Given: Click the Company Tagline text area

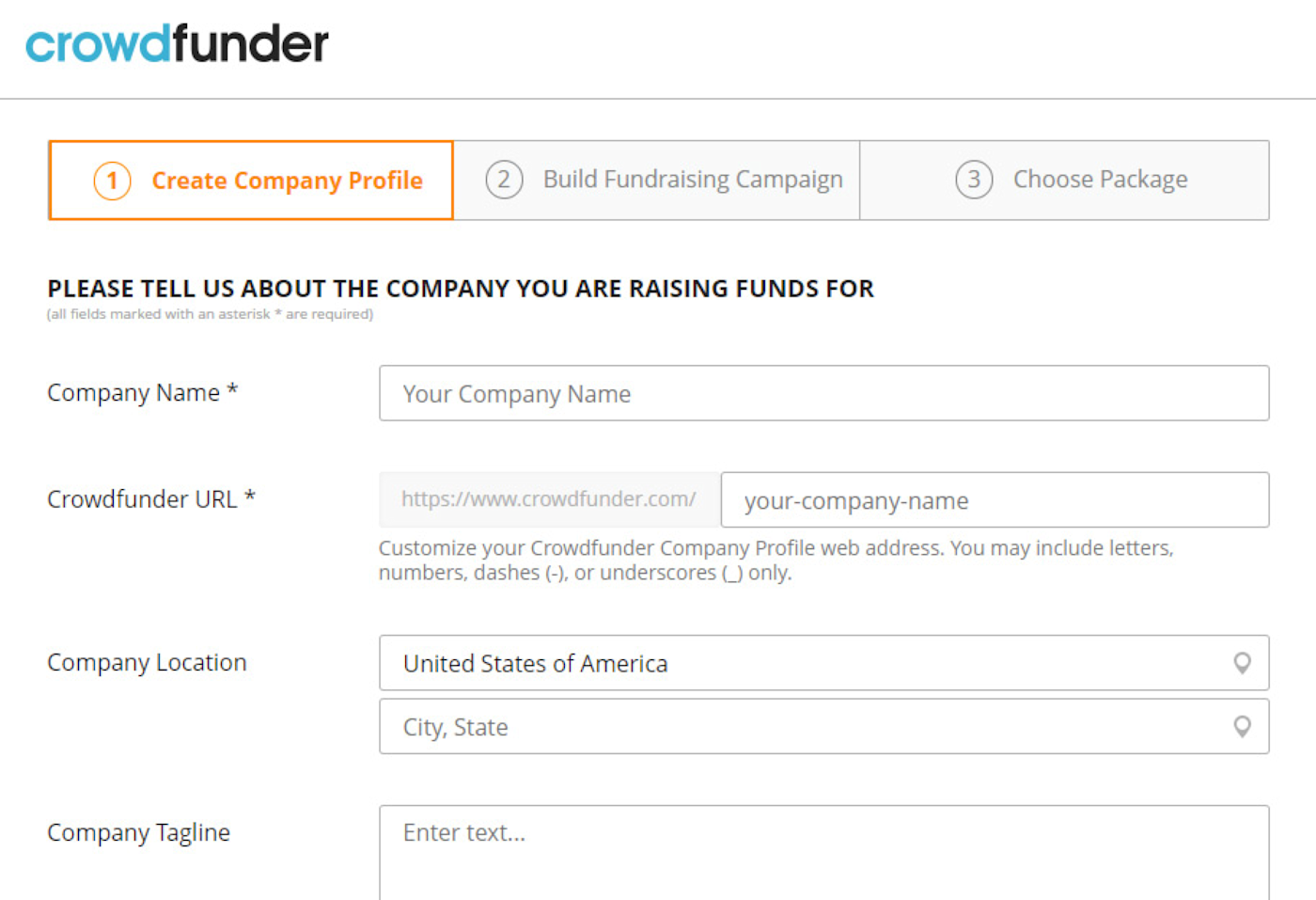Looking at the screenshot, I should point(824,853).
